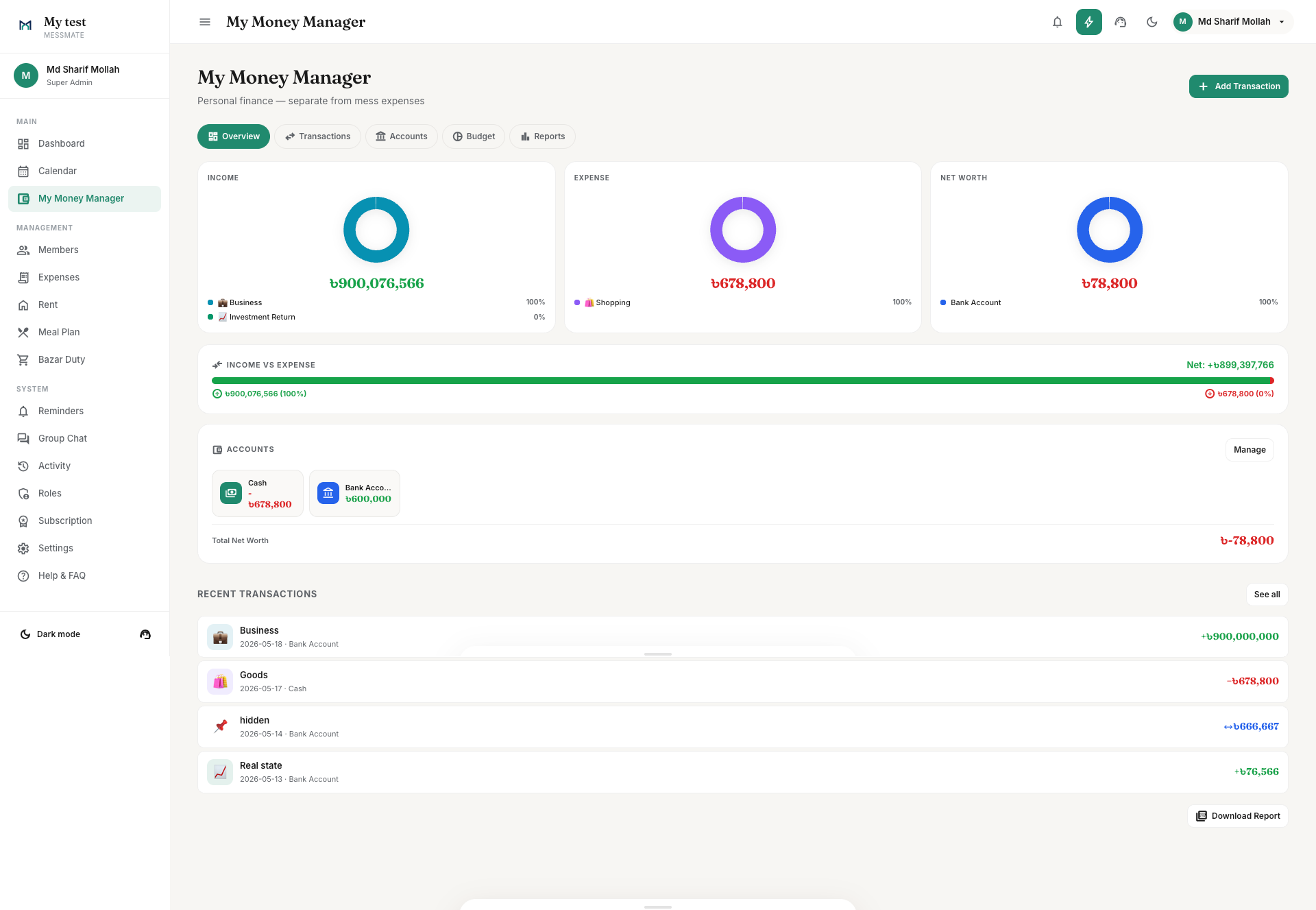1316x910 pixels.
Task: Select My Money Manager sidebar item
Action: pos(84,199)
